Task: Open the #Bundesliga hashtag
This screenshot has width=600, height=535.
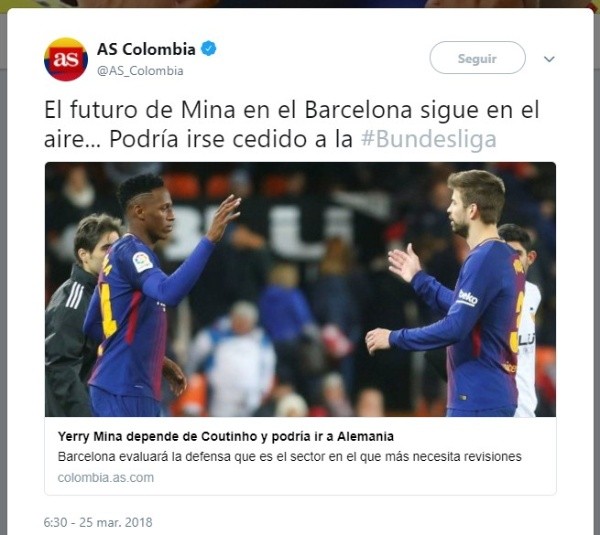Action: 429,139
